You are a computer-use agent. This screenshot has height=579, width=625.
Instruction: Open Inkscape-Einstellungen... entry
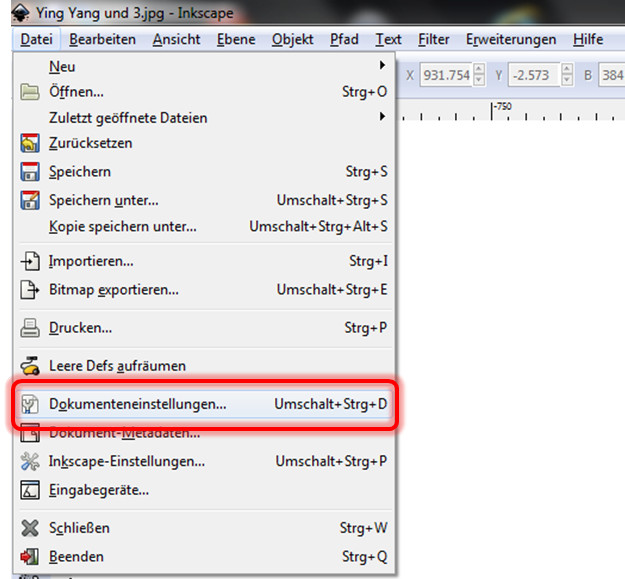pyautogui.click(x=204, y=461)
